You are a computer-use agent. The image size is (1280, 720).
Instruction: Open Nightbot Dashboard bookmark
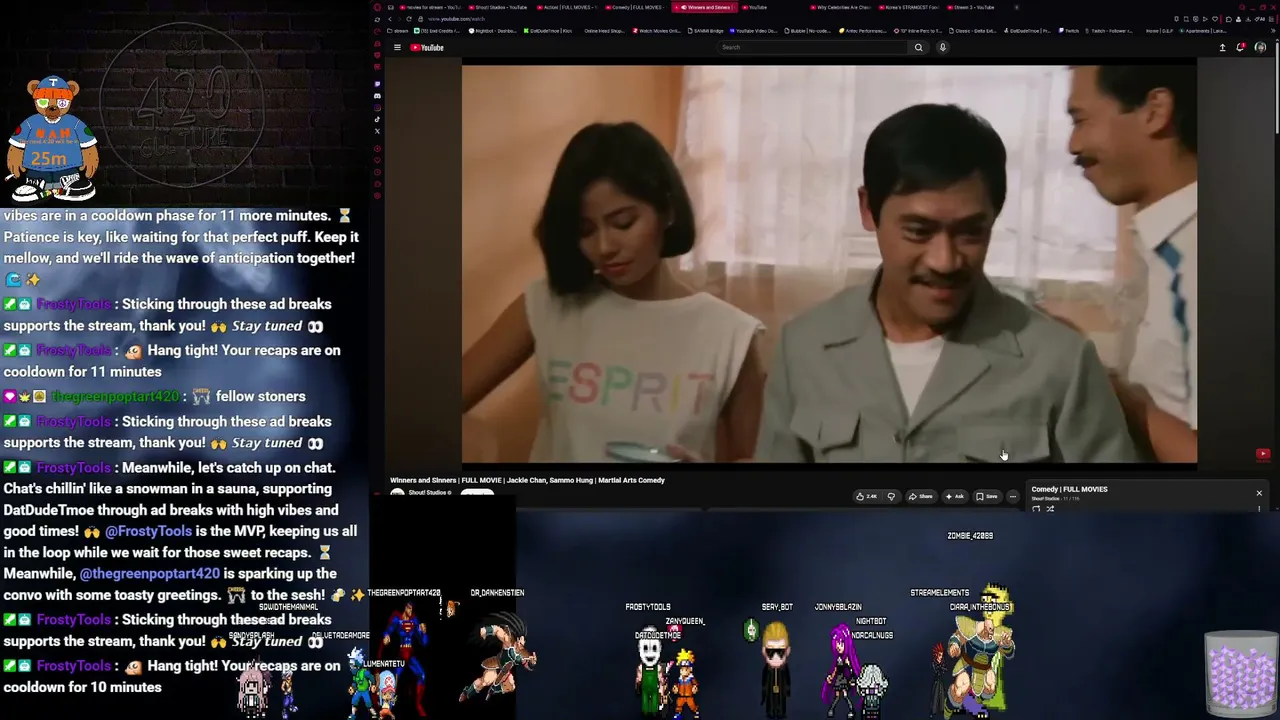click(493, 31)
